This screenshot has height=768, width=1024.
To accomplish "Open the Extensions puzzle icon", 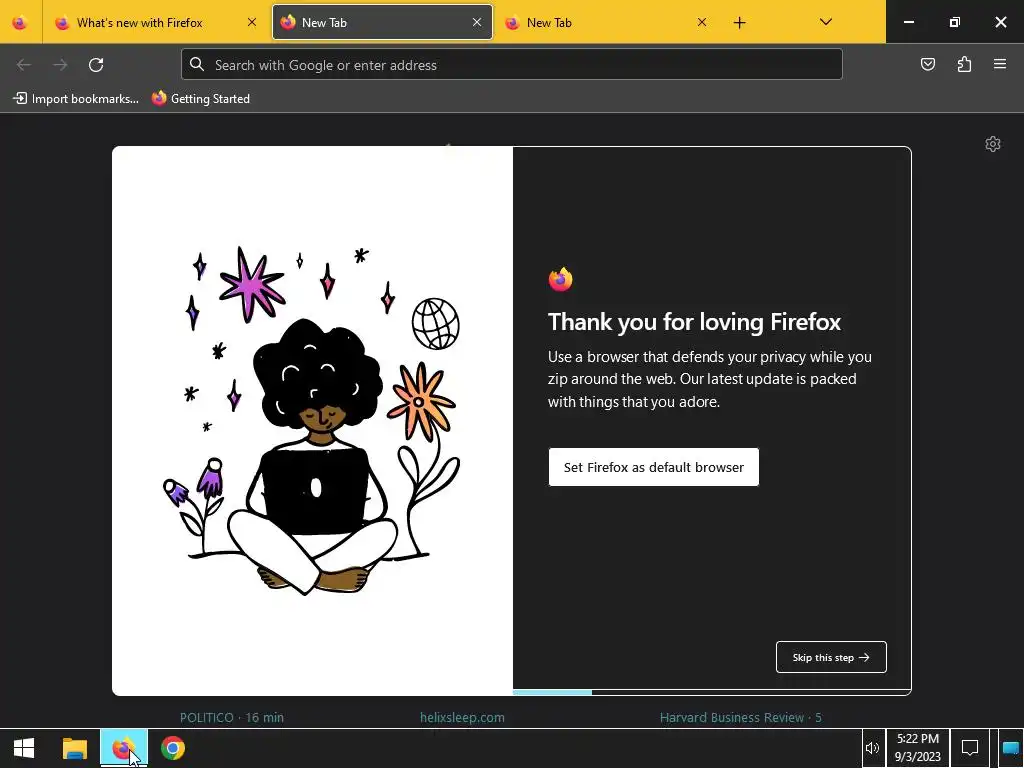I will pos(964,64).
